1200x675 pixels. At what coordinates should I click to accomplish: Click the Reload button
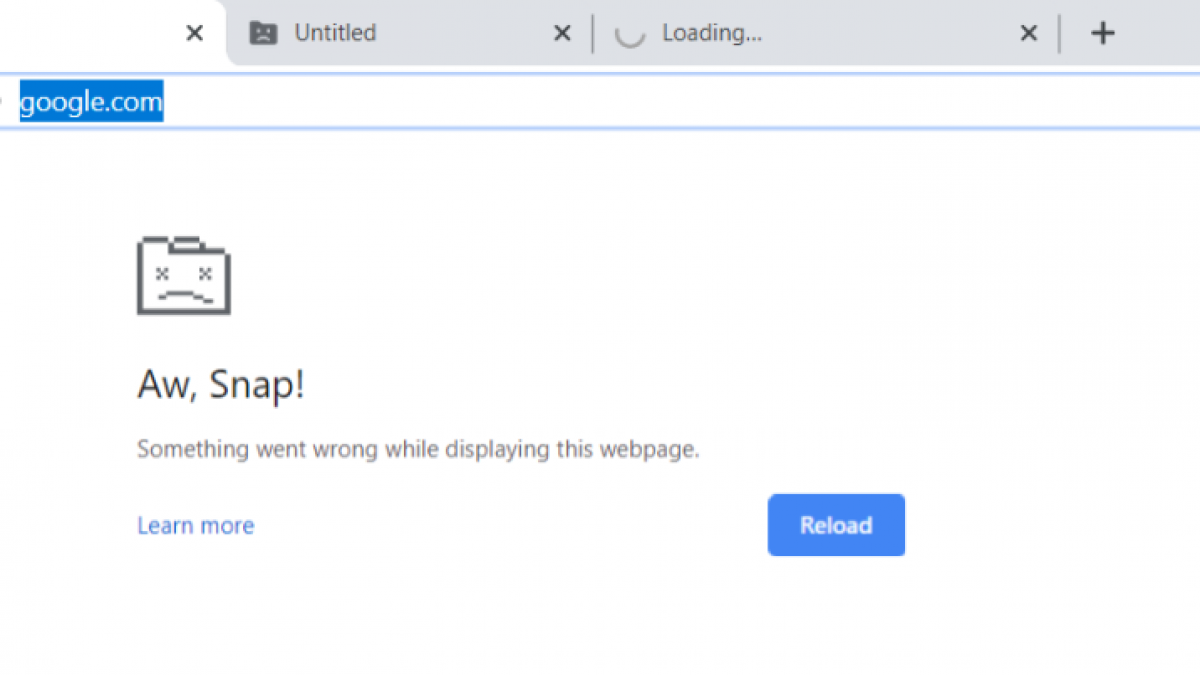(x=836, y=525)
